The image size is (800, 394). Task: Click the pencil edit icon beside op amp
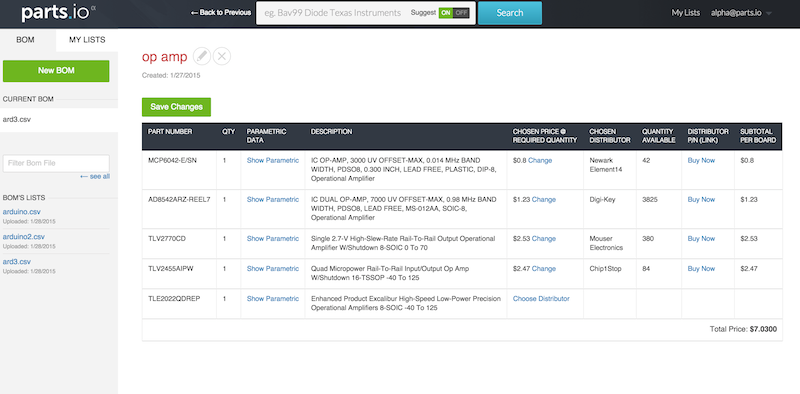[202, 56]
